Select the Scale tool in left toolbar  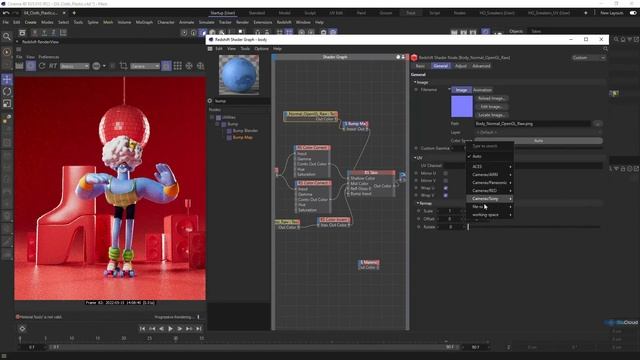(x=7, y=104)
